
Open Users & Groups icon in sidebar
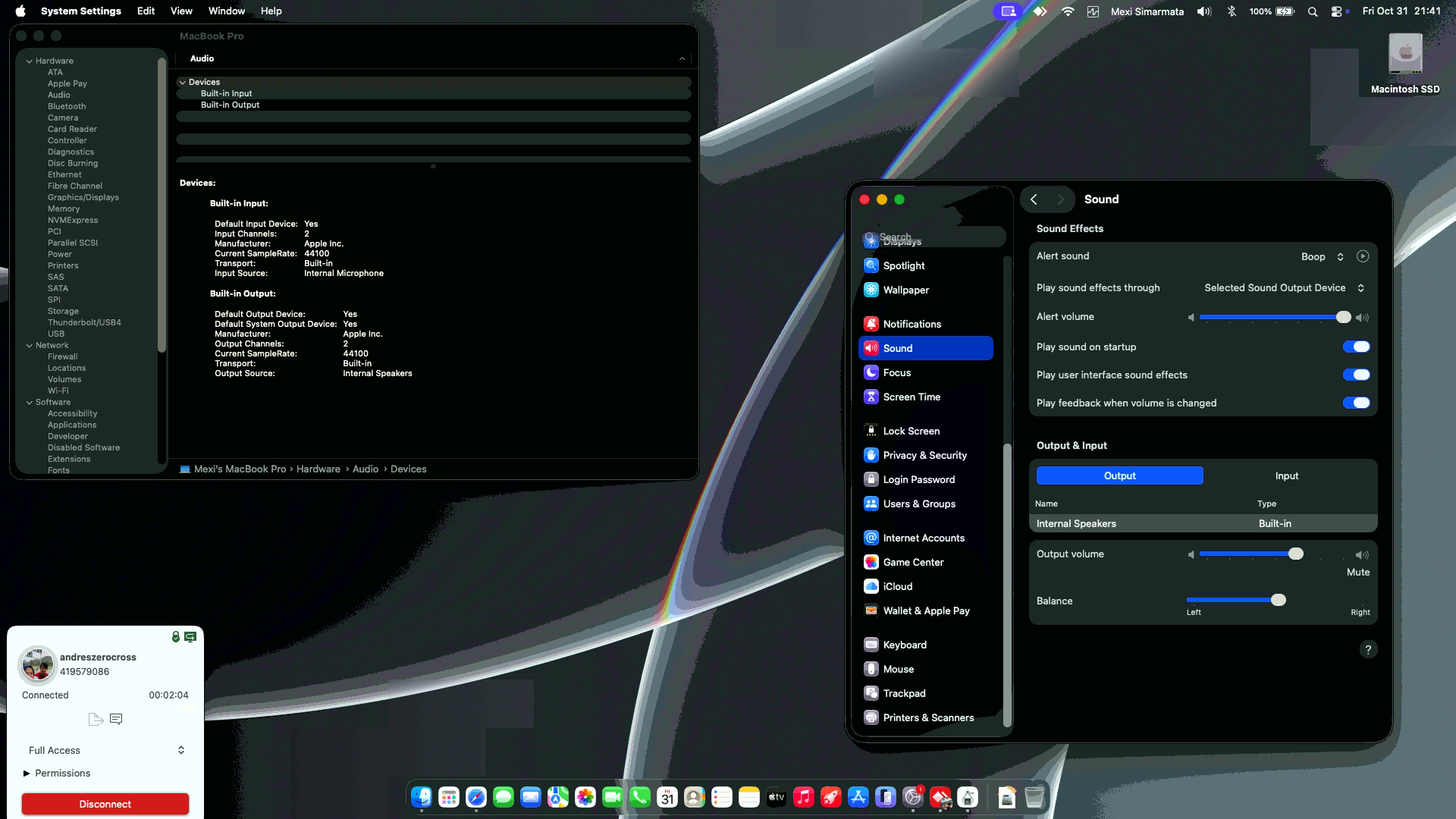click(x=871, y=504)
